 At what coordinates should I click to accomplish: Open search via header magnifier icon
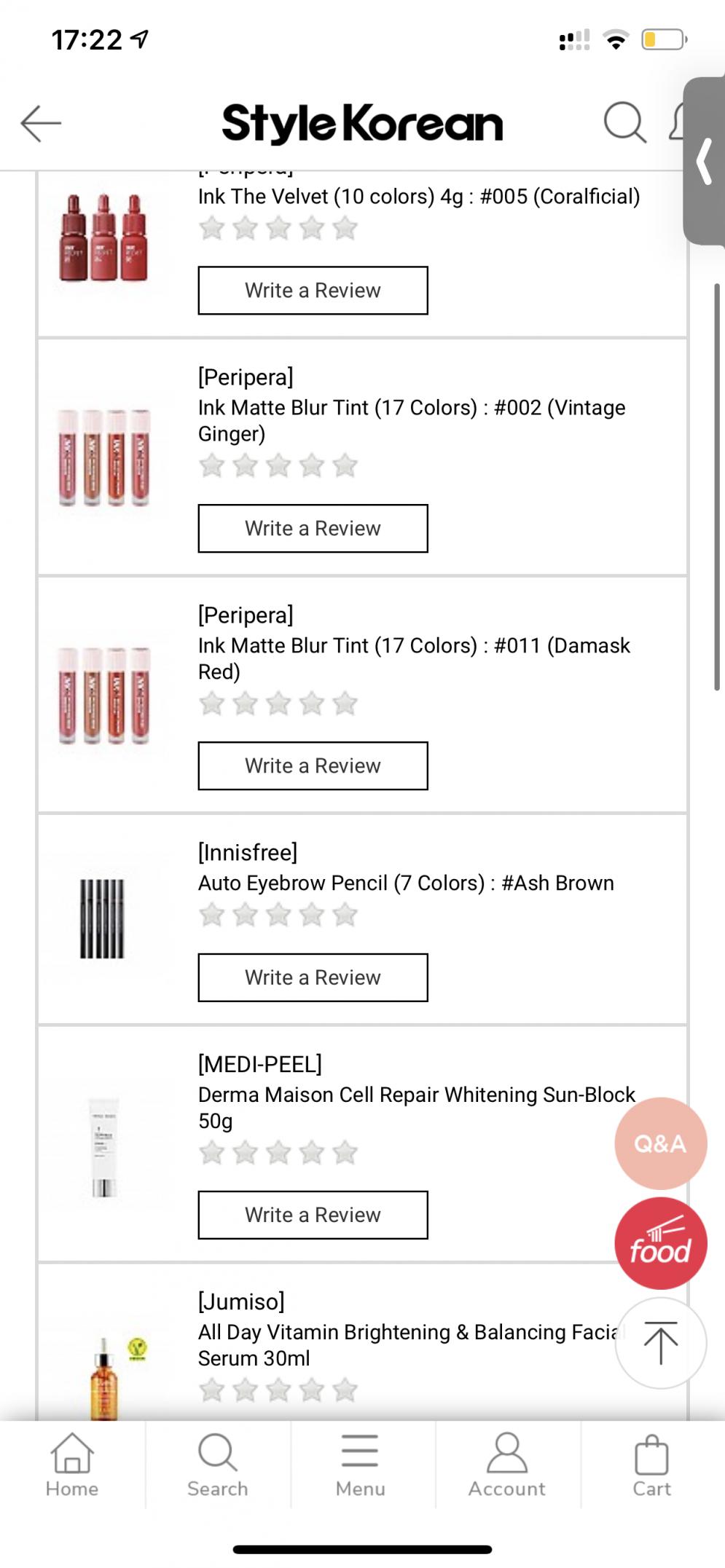624,122
